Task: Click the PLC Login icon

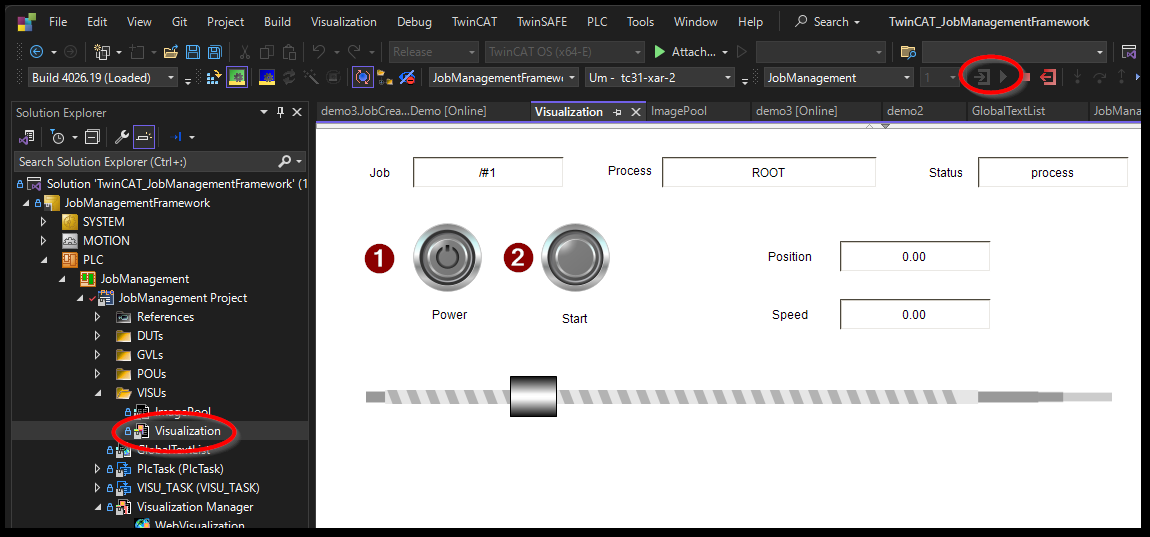Action: 982,77
